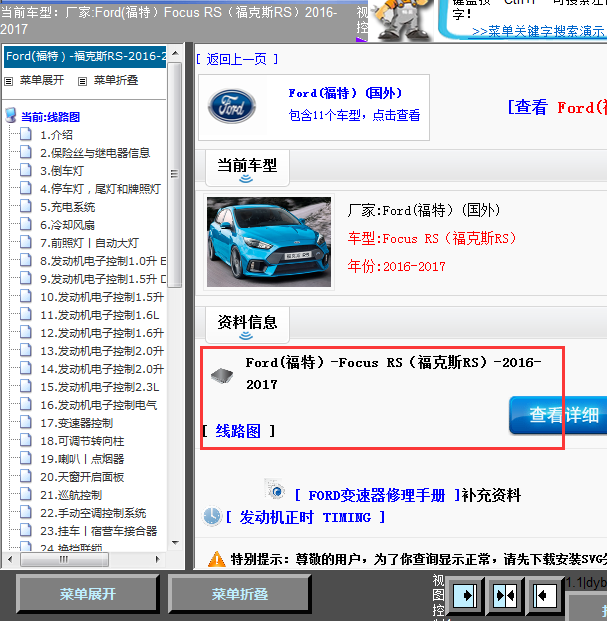This screenshot has width=607, height=621.
Task: Open tree item 18.可调节转向柱
Action: click(82, 441)
